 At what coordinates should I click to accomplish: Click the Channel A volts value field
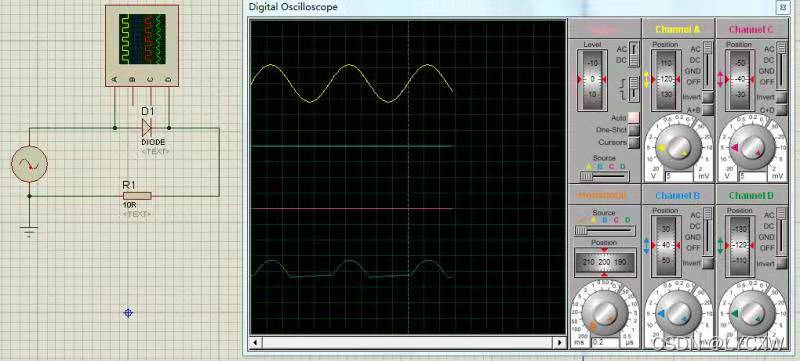pos(678,176)
